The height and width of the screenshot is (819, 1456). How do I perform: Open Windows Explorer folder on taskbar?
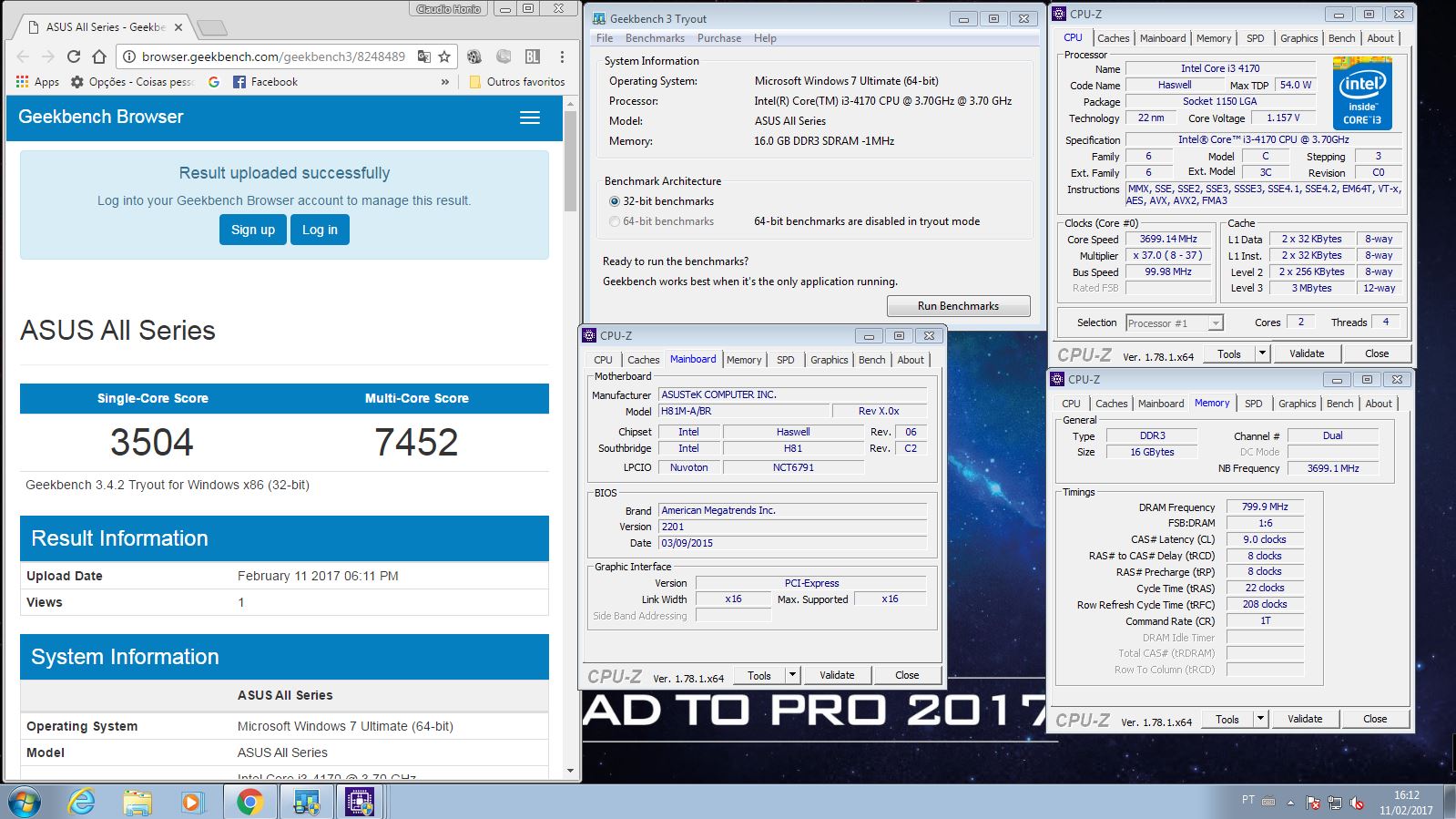point(137,802)
